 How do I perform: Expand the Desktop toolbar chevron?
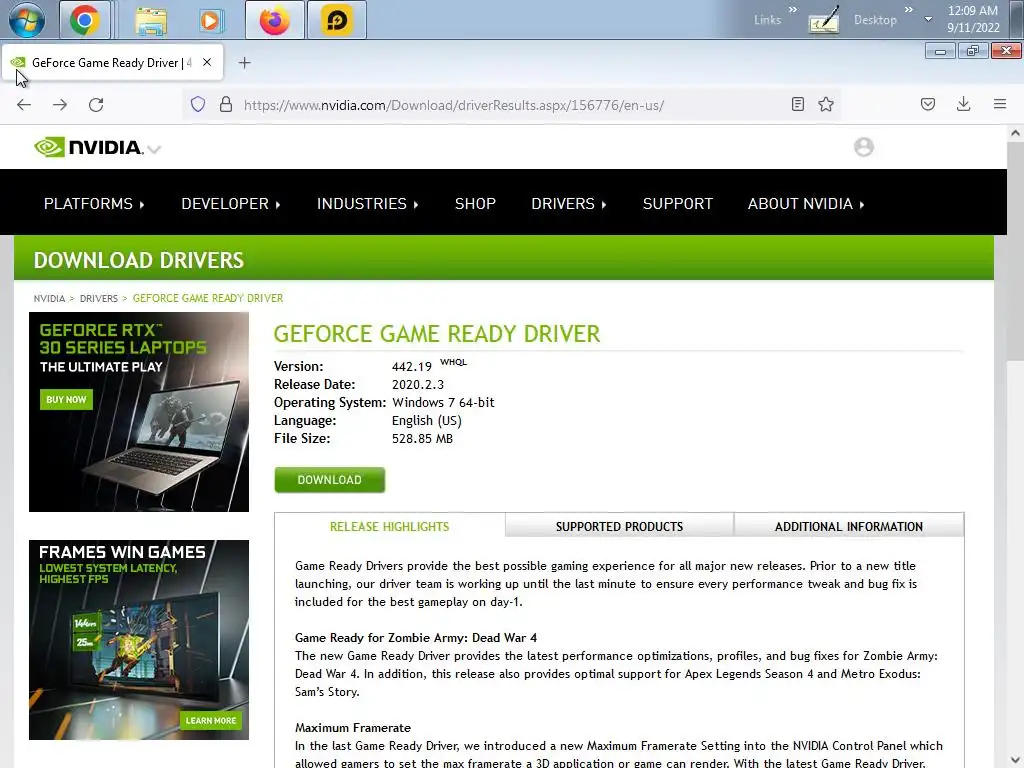[908, 10]
